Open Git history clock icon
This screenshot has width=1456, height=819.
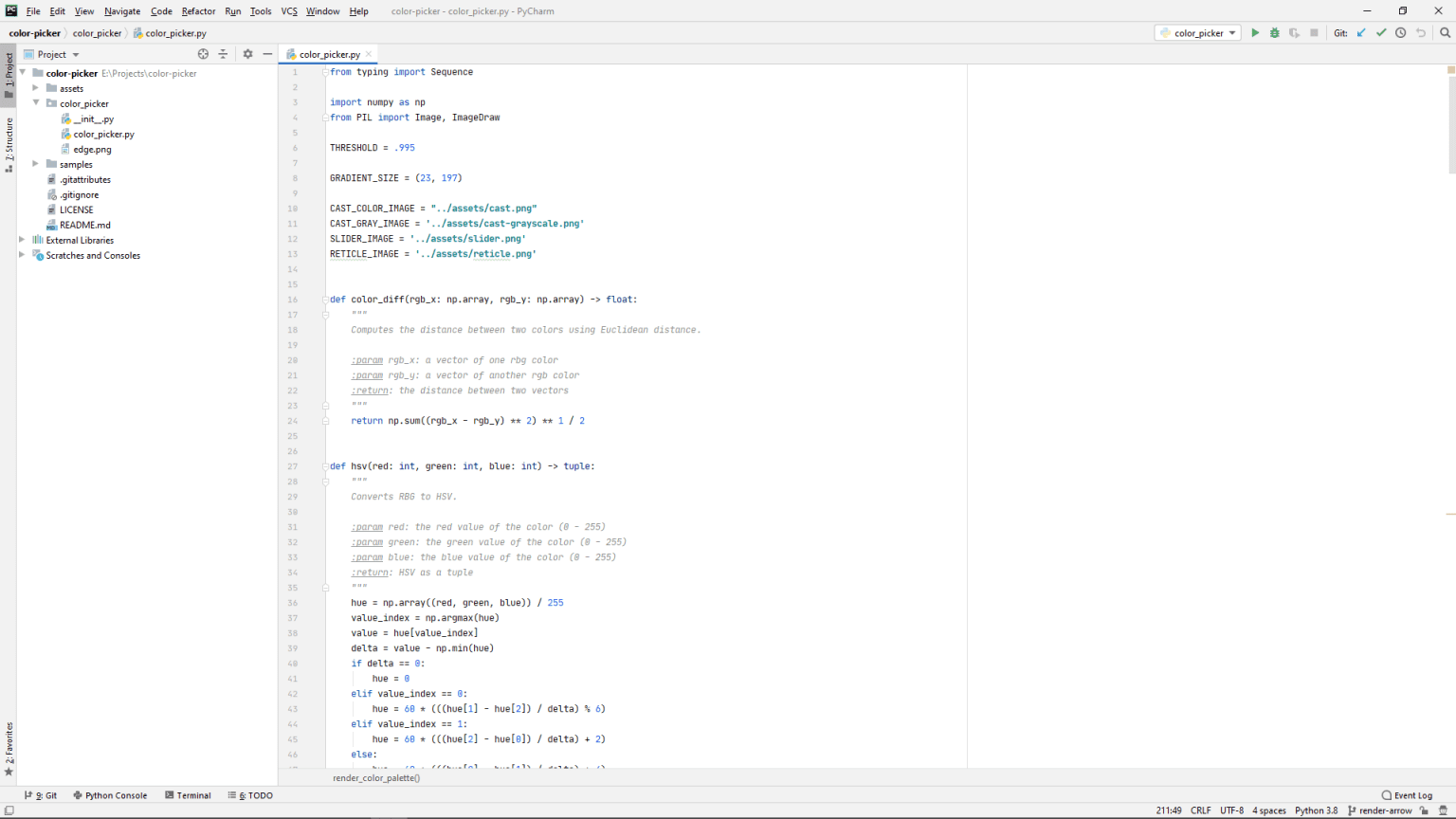click(1401, 33)
